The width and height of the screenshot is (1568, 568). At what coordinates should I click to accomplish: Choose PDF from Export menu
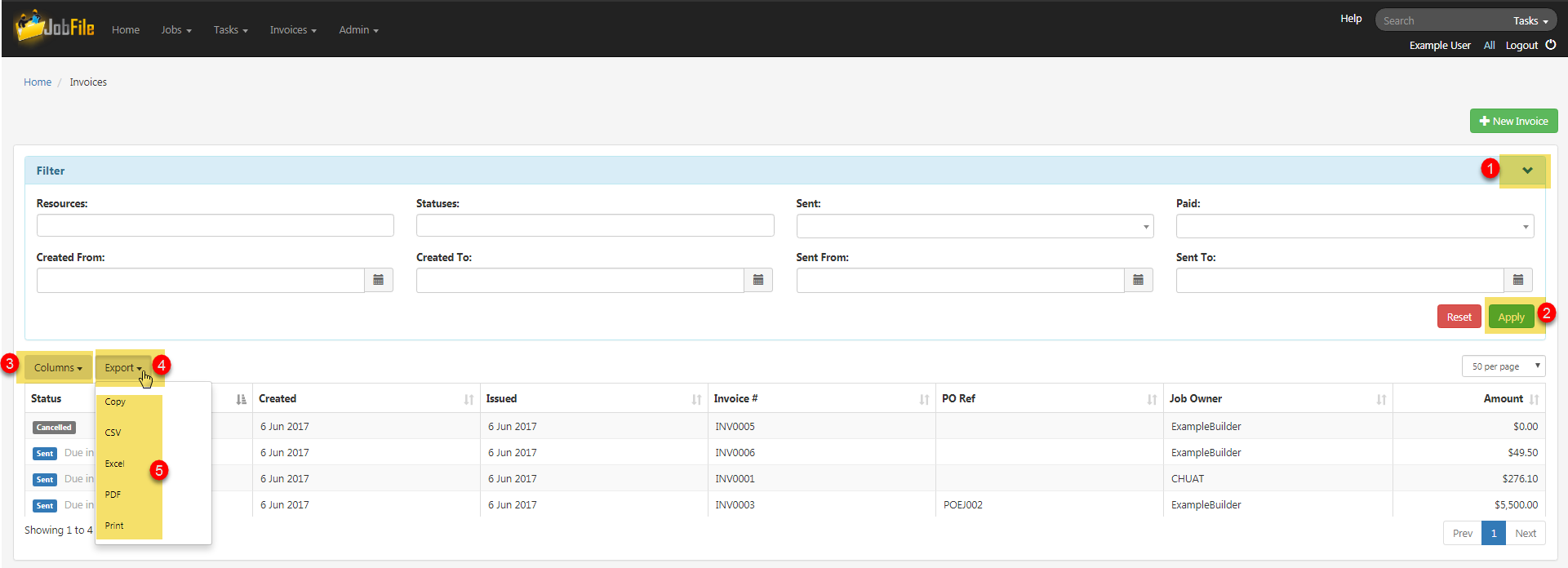tap(113, 495)
